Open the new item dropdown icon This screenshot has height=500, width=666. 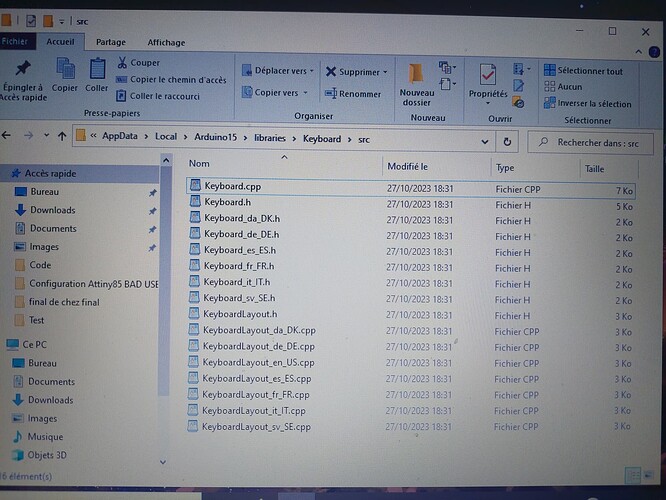click(447, 67)
